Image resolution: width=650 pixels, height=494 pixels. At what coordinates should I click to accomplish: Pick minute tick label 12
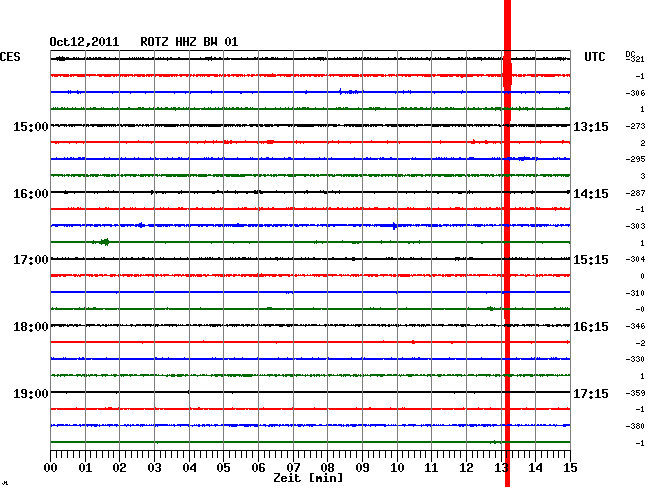[466, 468]
